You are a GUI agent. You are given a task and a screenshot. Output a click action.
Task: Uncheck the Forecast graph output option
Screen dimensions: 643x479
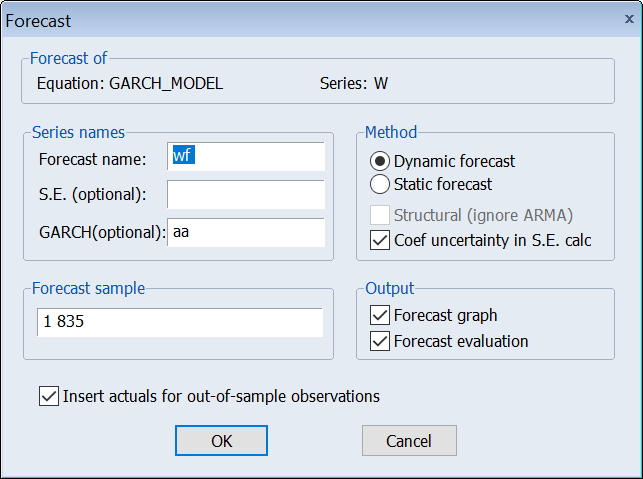tap(380, 316)
